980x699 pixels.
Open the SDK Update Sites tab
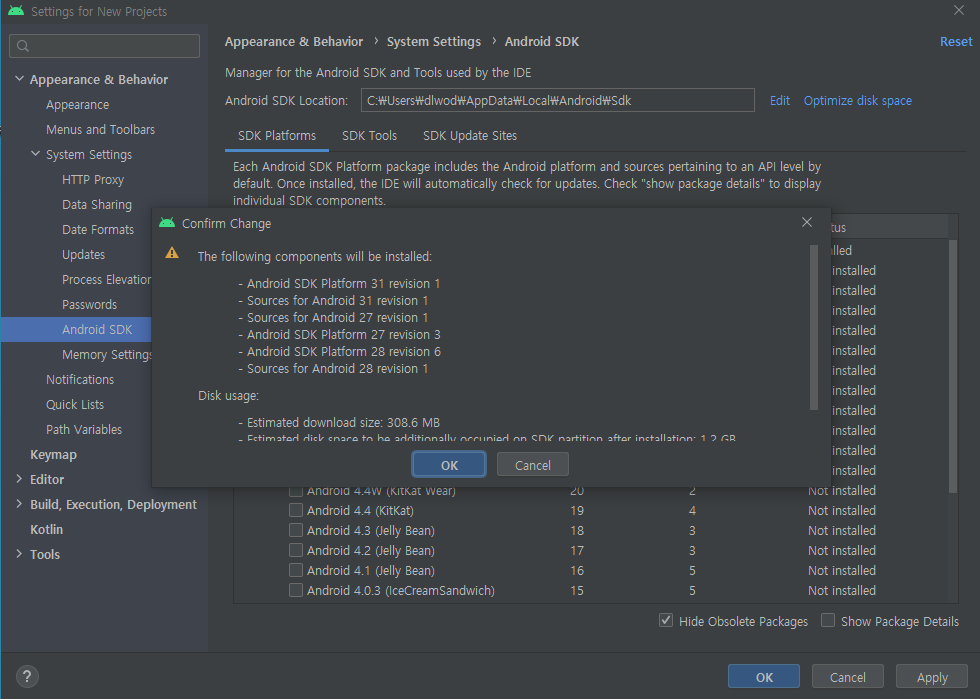tap(470, 136)
